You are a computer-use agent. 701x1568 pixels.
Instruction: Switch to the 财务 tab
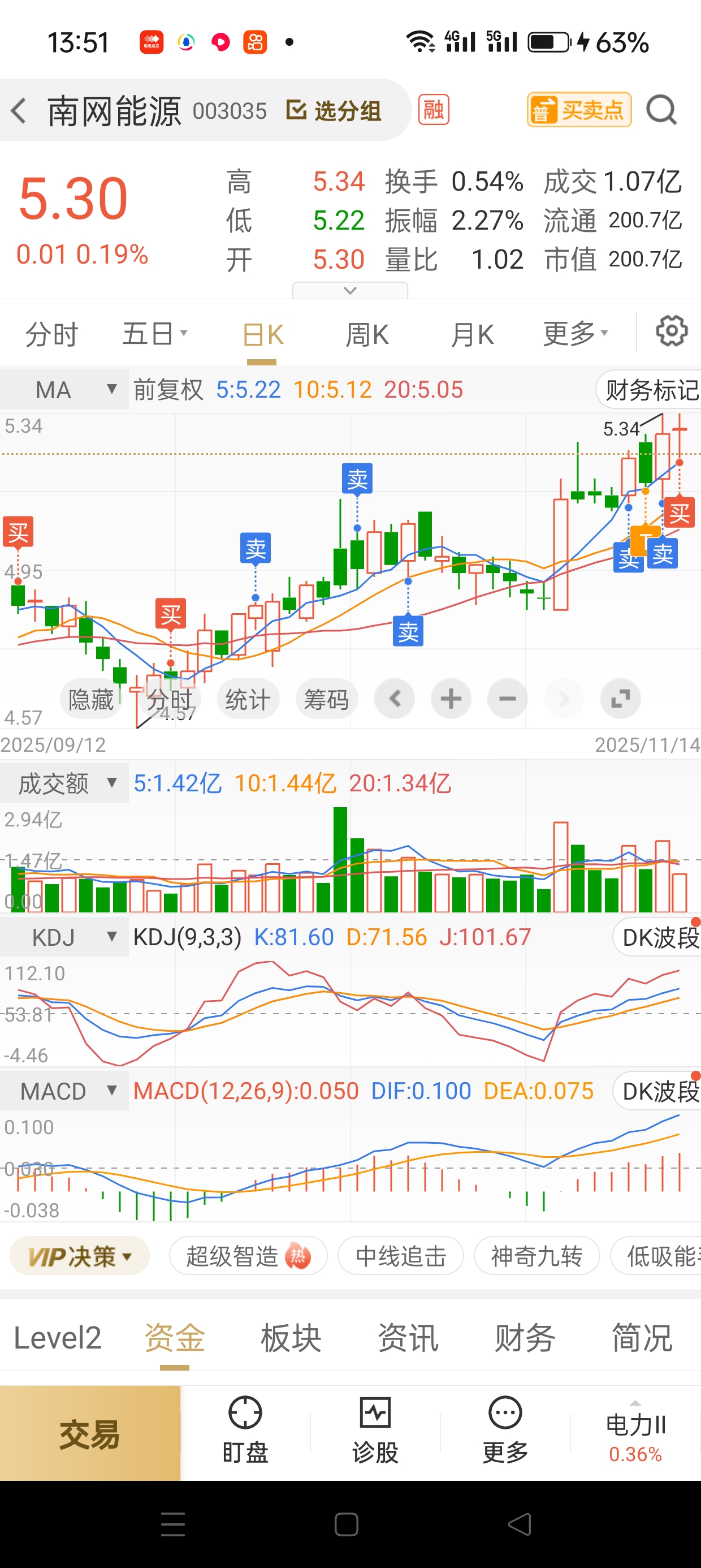pyautogui.click(x=525, y=1337)
